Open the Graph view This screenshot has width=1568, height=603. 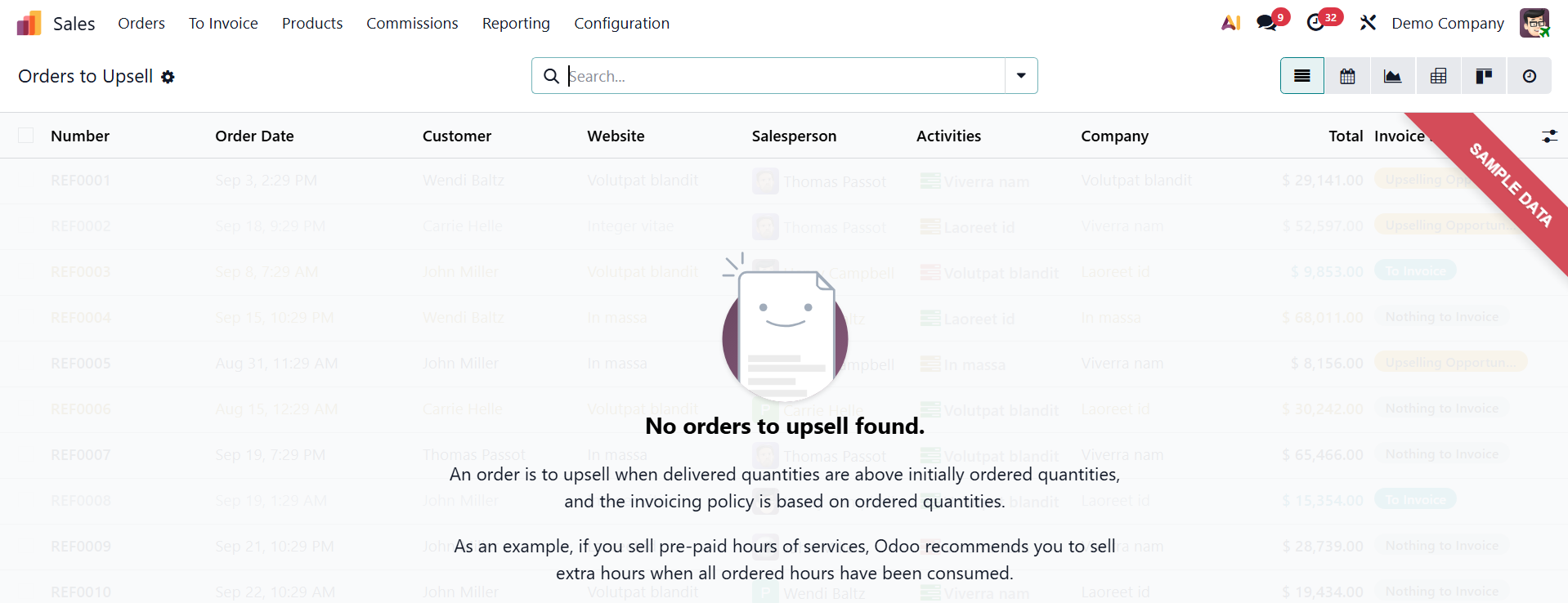(x=1392, y=75)
